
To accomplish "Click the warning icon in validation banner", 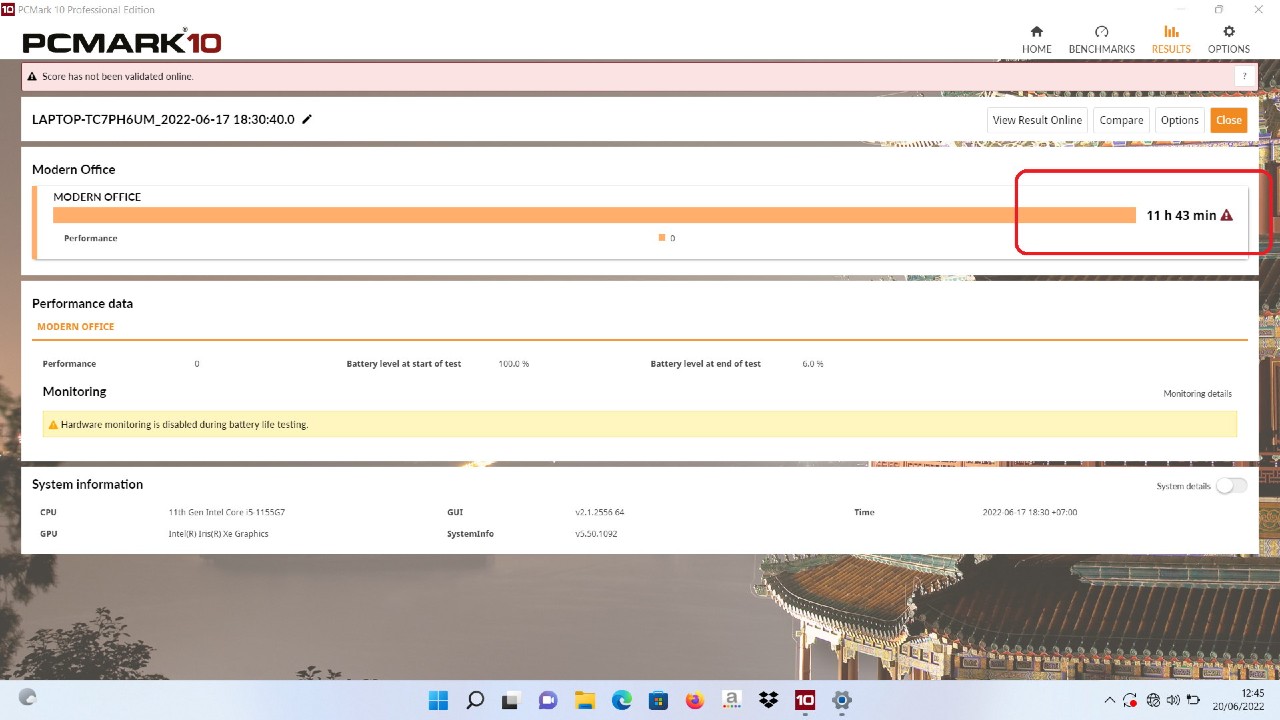I will [32, 76].
